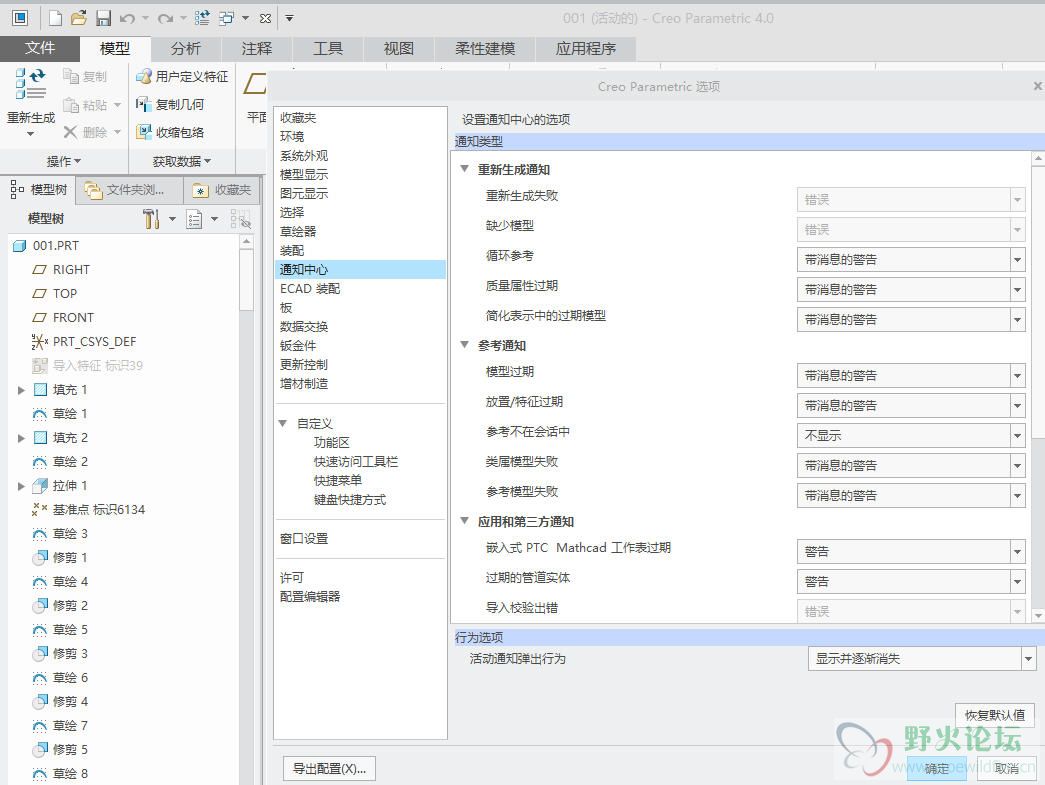The width and height of the screenshot is (1045, 785).
Task: Select 配置编辑器 in options list
Action: [310, 596]
